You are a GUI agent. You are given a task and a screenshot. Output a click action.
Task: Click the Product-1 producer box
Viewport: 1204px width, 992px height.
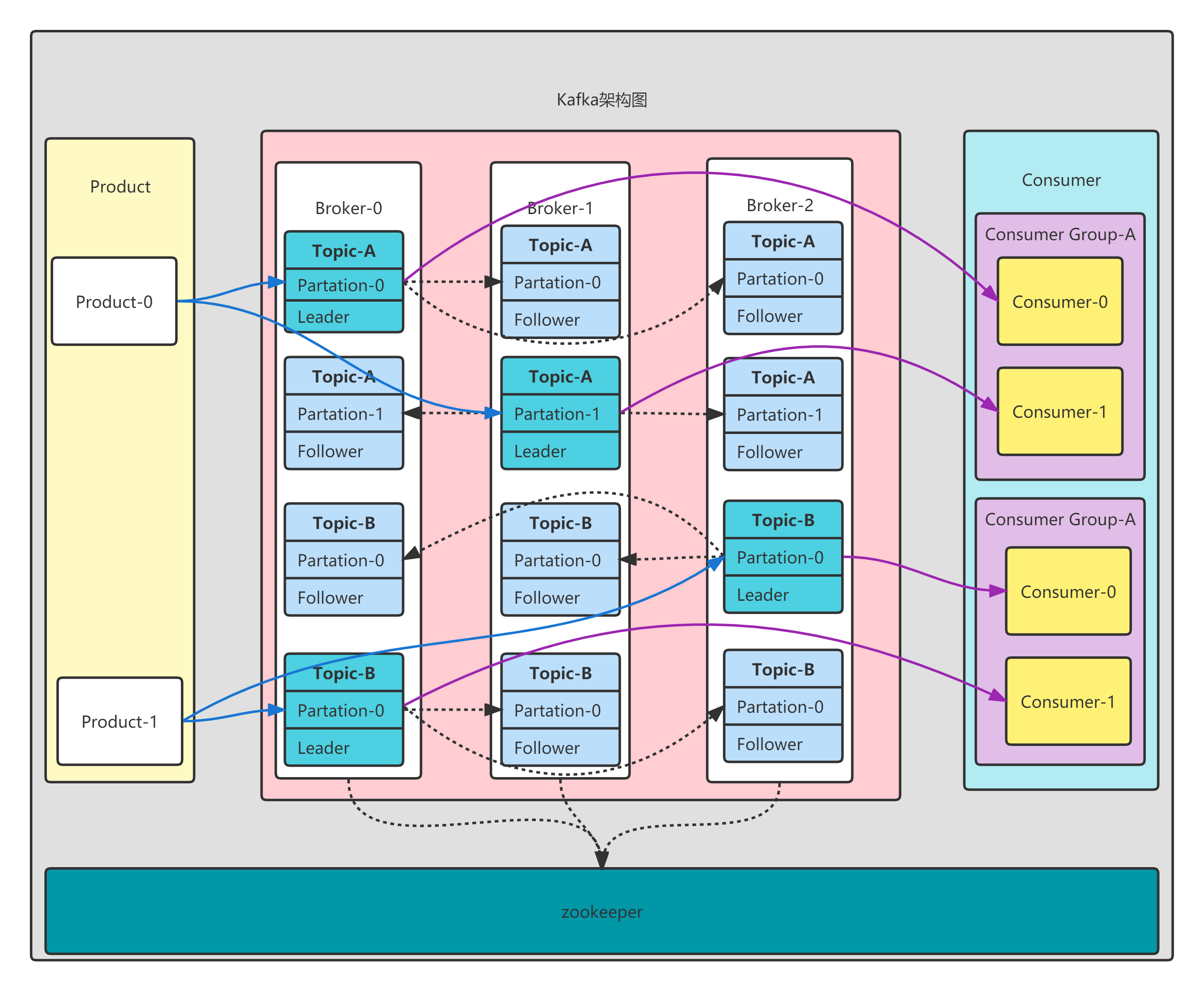tap(120, 721)
